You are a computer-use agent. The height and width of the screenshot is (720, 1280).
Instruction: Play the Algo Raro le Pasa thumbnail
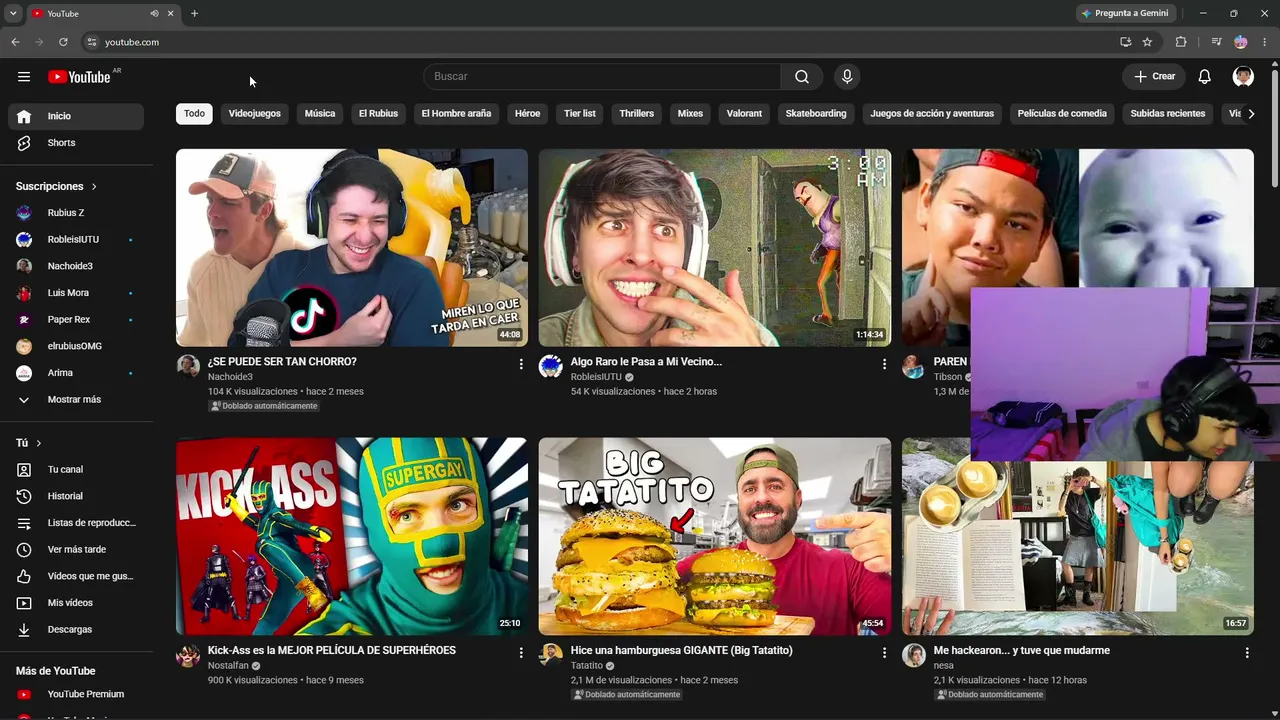715,248
